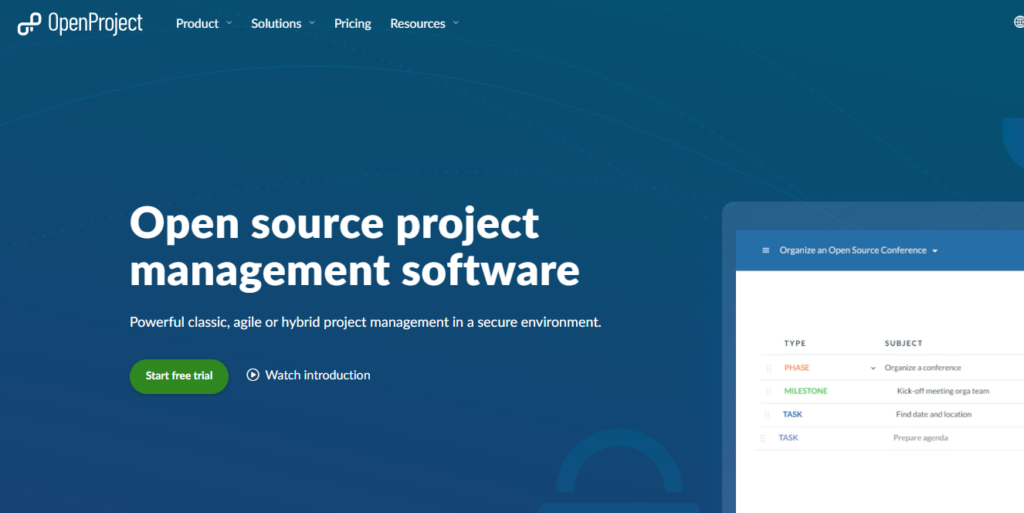Click the Watch introduction link

[308, 375]
